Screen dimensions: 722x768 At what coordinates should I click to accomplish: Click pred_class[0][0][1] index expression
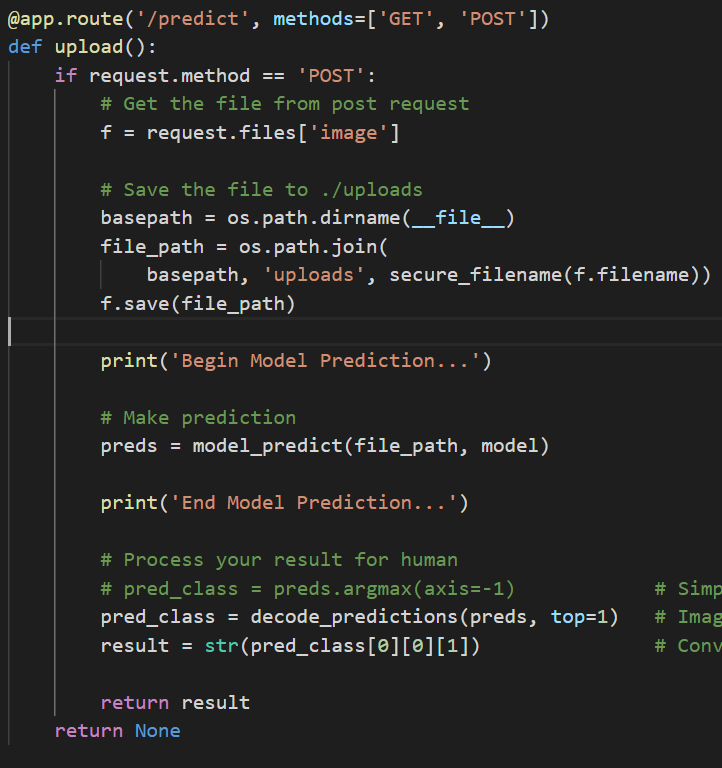[x=359, y=646]
